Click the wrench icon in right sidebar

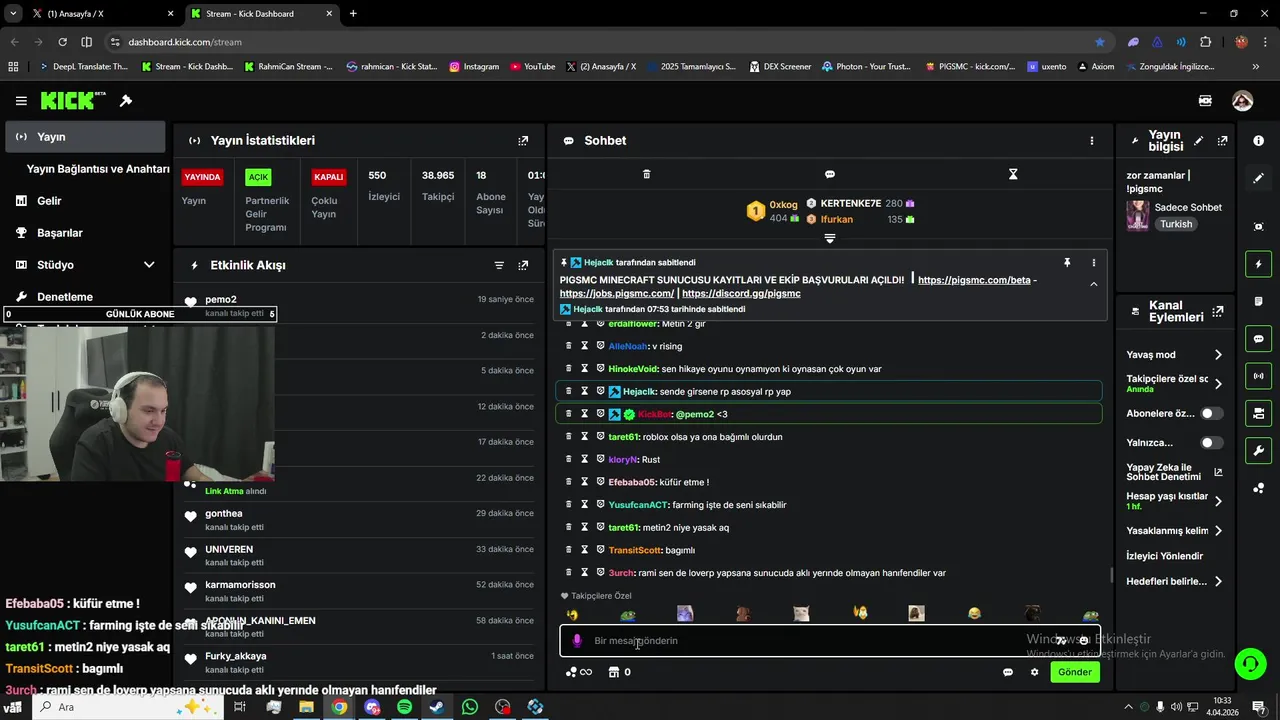[x=1258, y=450]
